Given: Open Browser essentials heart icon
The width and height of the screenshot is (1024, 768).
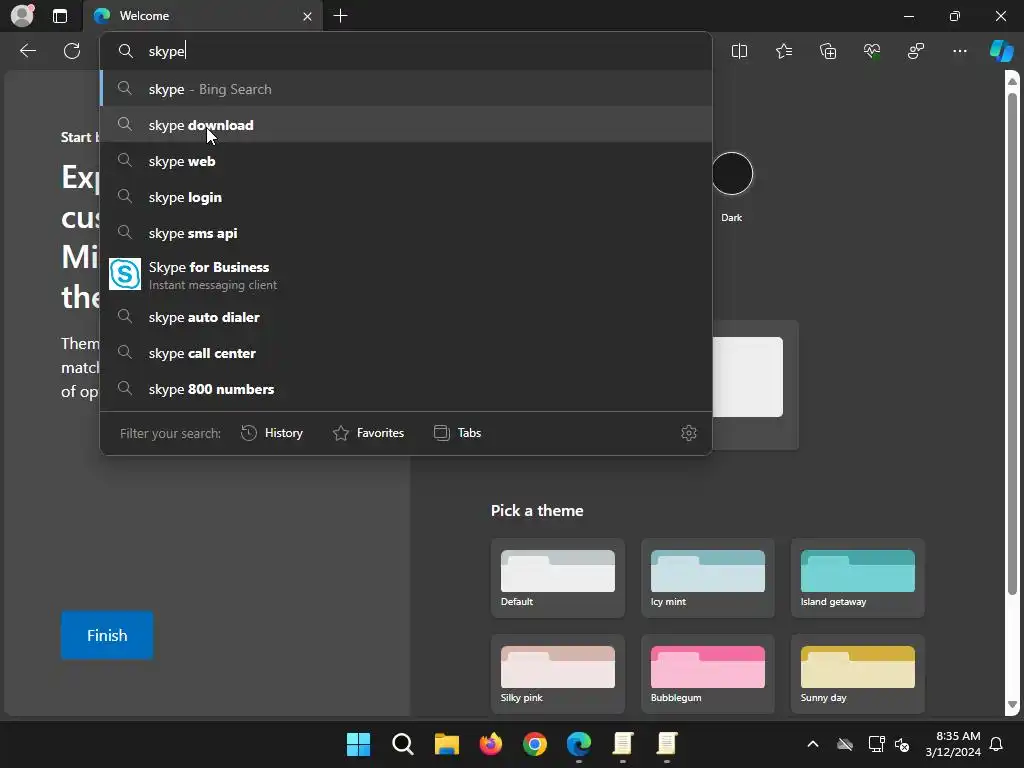Looking at the screenshot, I should click(872, 51).
